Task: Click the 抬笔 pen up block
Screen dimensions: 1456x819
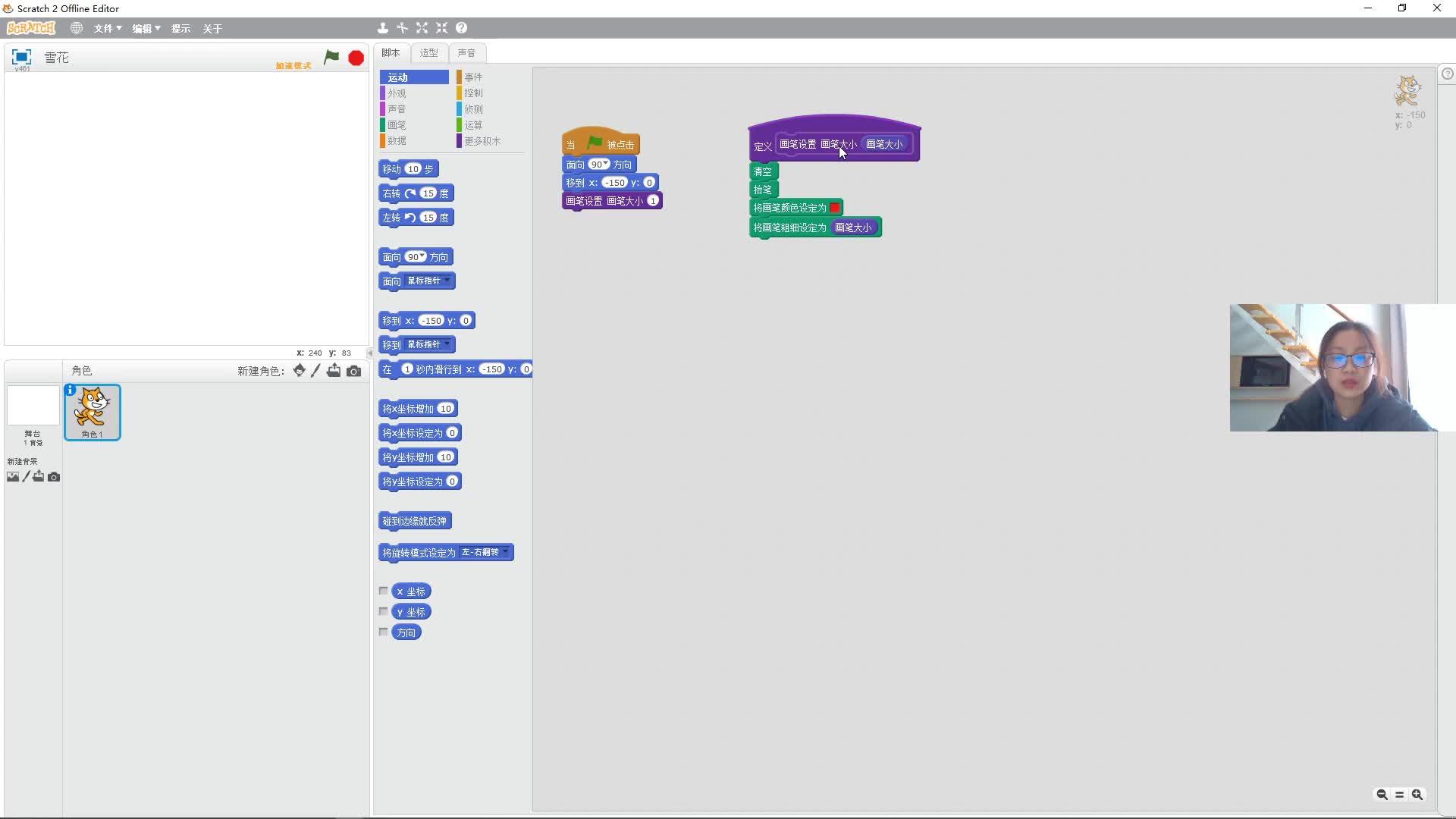Action: pyautogui.click(x=762, y=189)
